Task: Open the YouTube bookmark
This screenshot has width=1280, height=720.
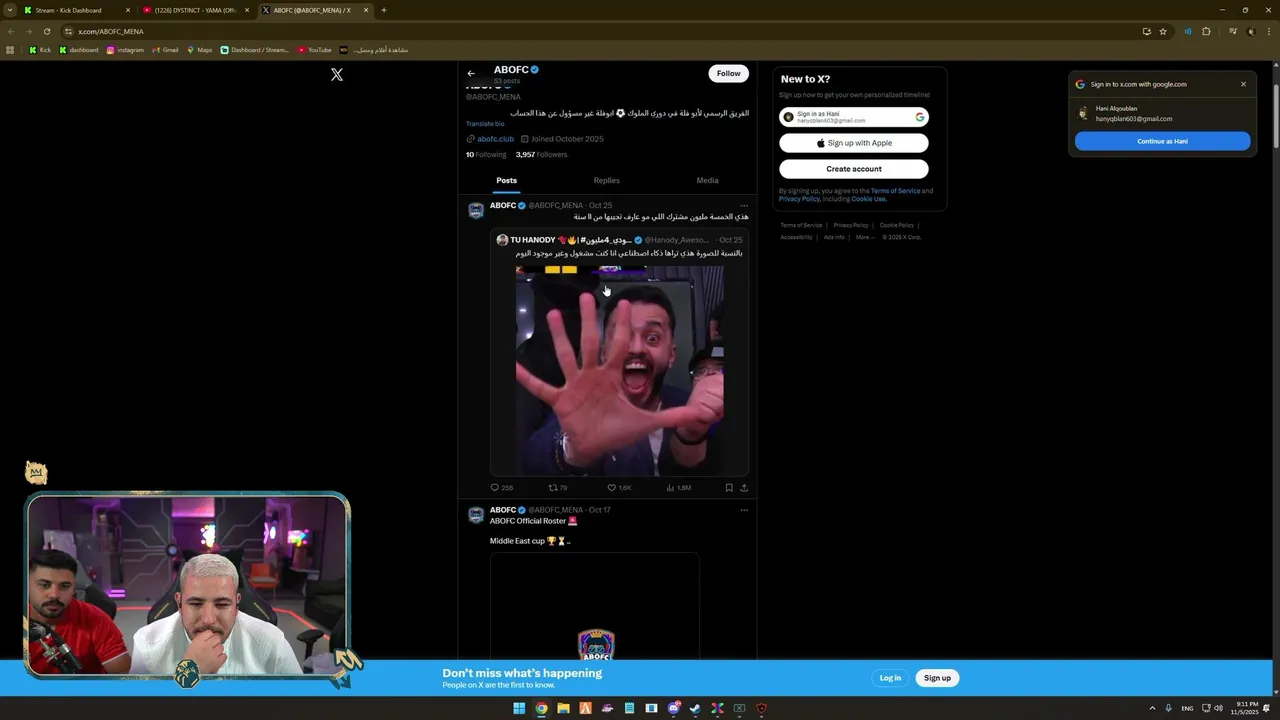Action: coord(314,50)
